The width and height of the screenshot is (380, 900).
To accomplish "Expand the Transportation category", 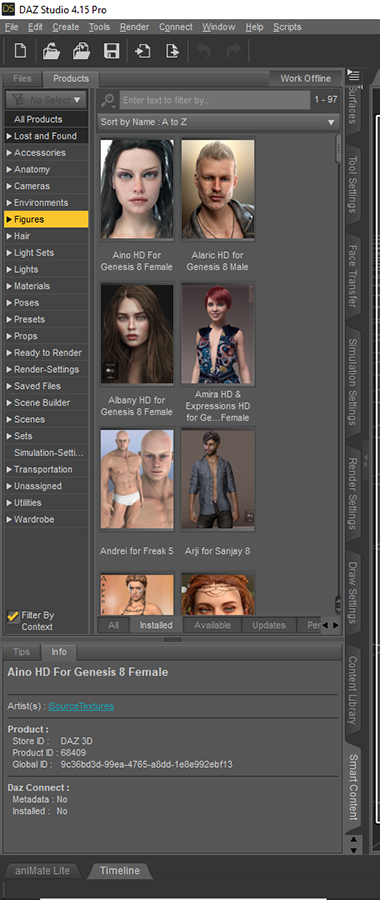I will [9, 470].
